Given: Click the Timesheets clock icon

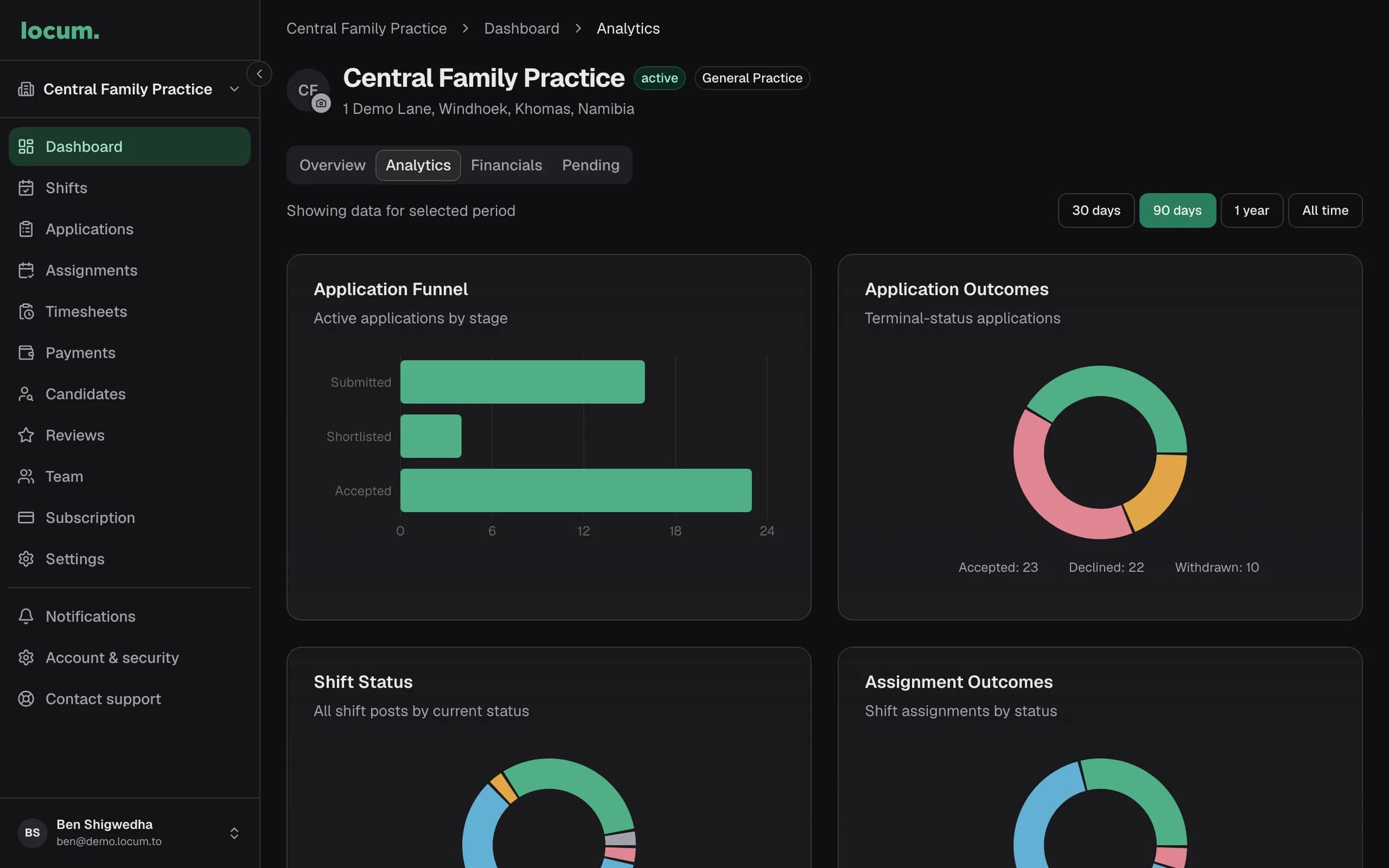Looking at the screenshot, I should pyautogui.click(x=26, y=312).
